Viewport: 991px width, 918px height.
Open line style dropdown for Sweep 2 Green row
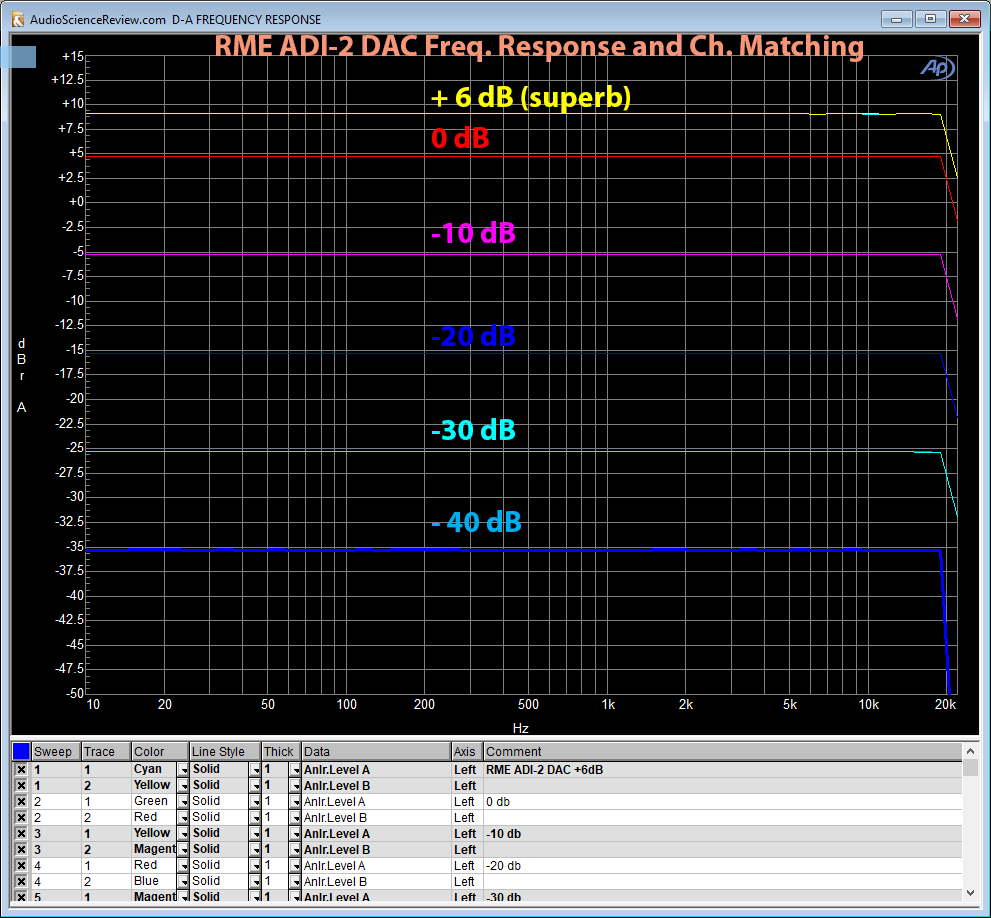(x=255, y=802)
